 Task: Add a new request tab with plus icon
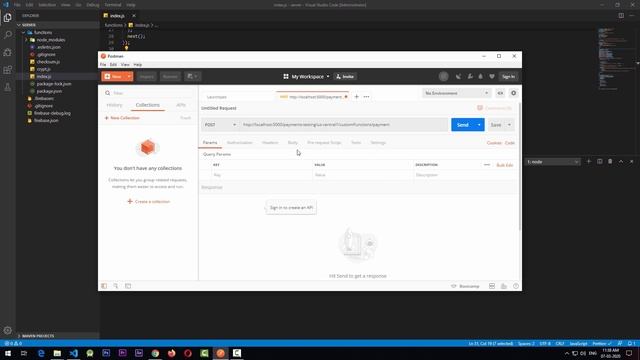click(356, 97)
